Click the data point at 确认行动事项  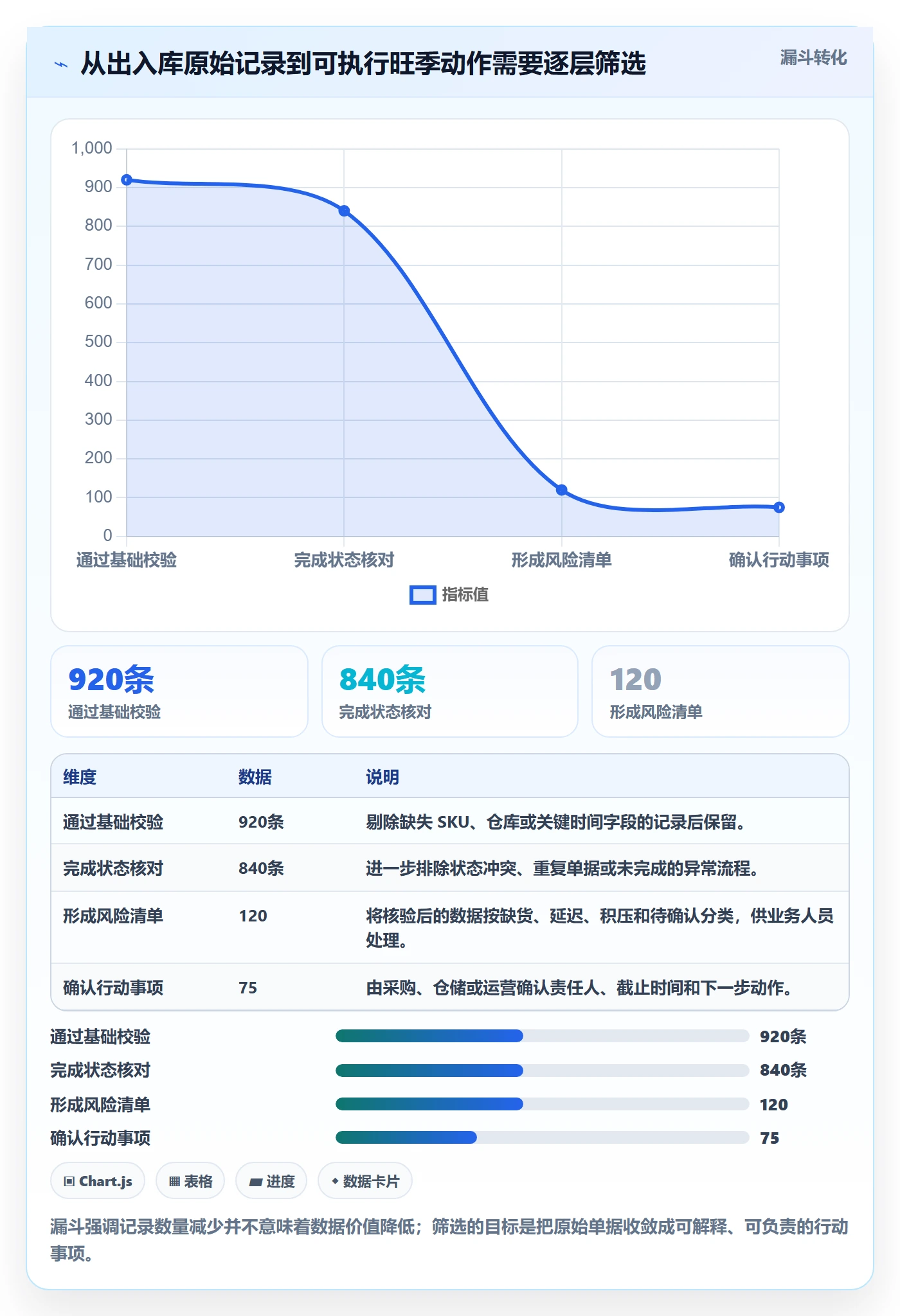(x=779, y=507)
